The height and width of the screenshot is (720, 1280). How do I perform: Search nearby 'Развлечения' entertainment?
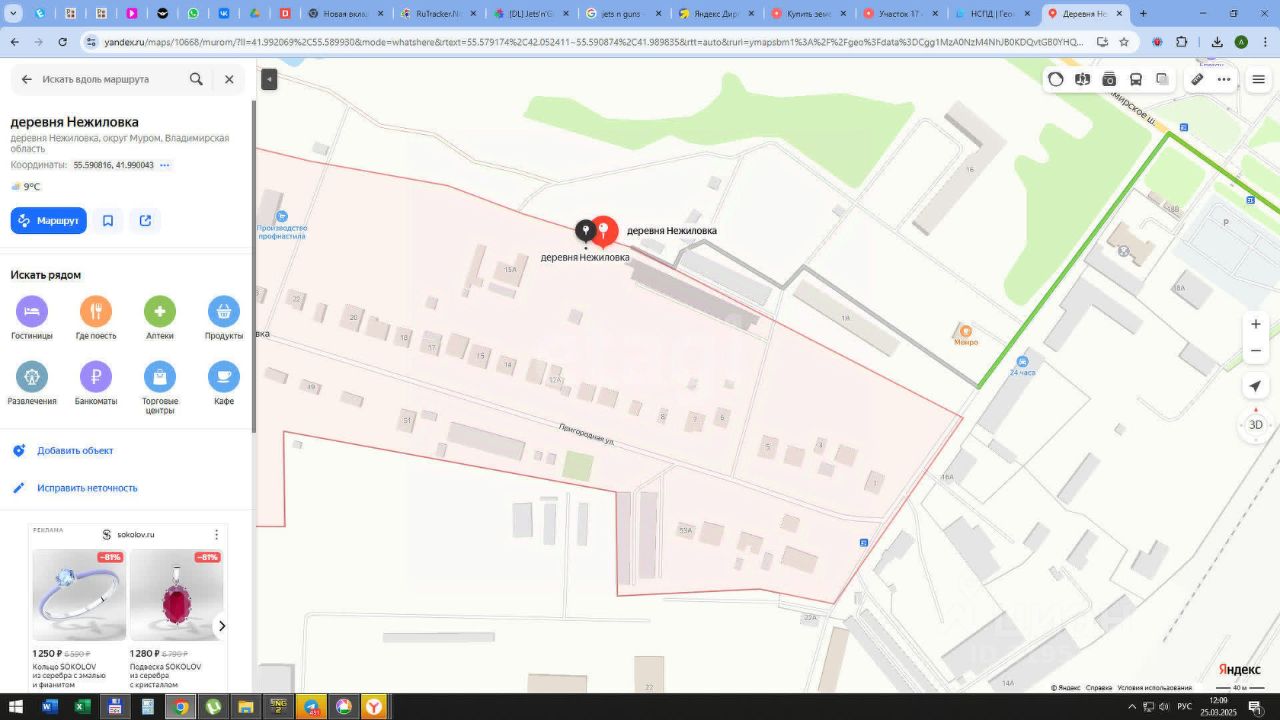coord(32,384)
